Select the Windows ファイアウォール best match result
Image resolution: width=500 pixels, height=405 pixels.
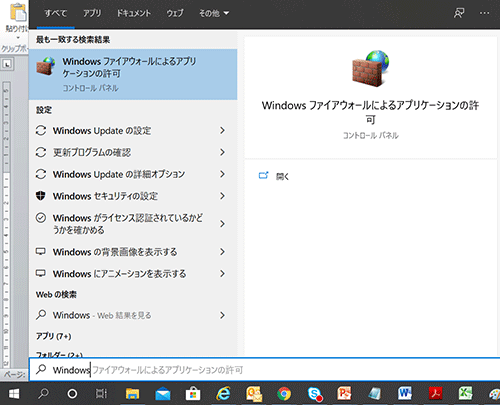point(133,74)
